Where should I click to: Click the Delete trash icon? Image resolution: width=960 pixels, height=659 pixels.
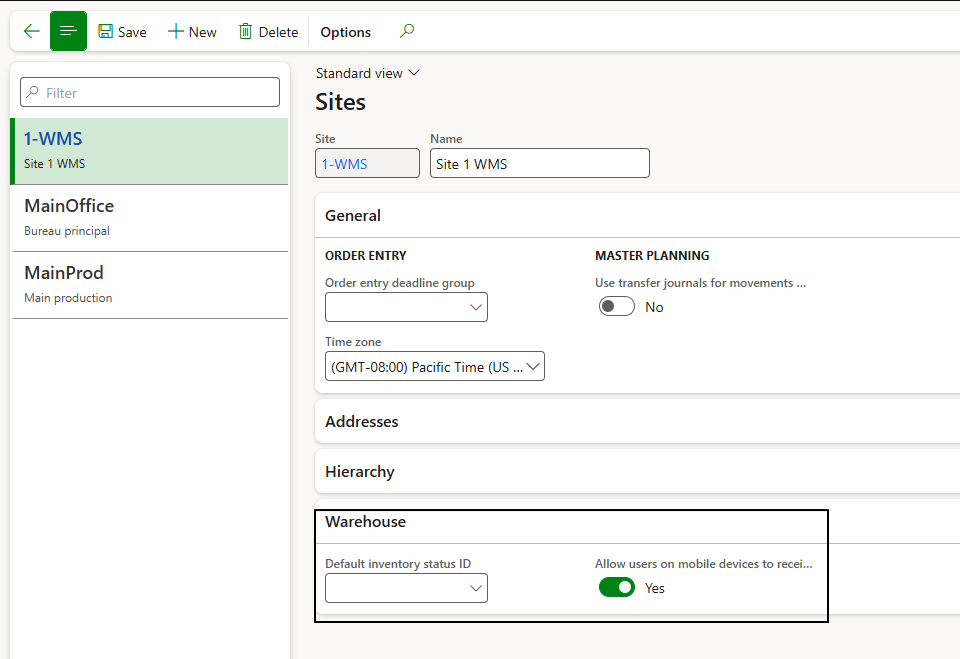(246, 32)
